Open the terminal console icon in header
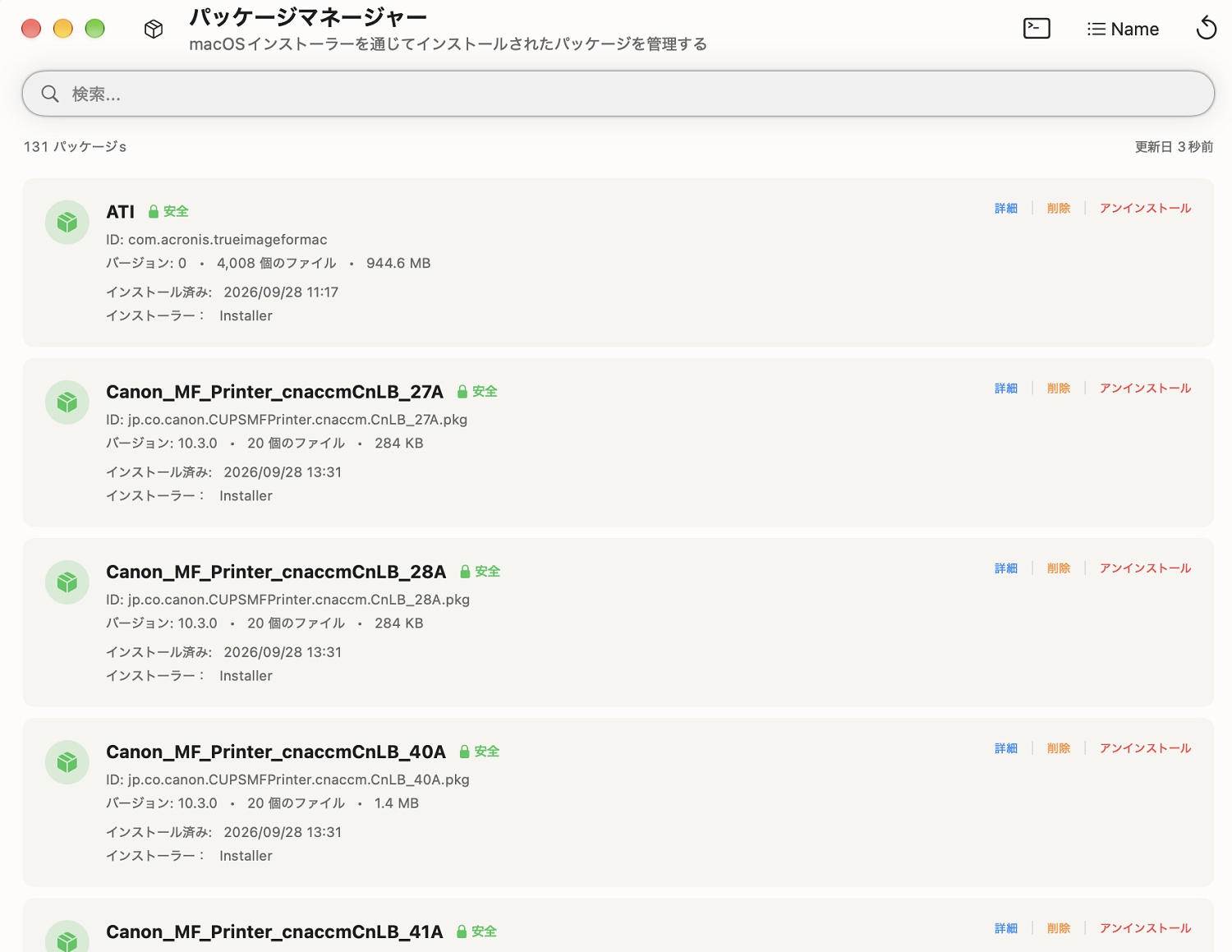This screenshot has width=1232, height=952. (x=1037, y=29)
